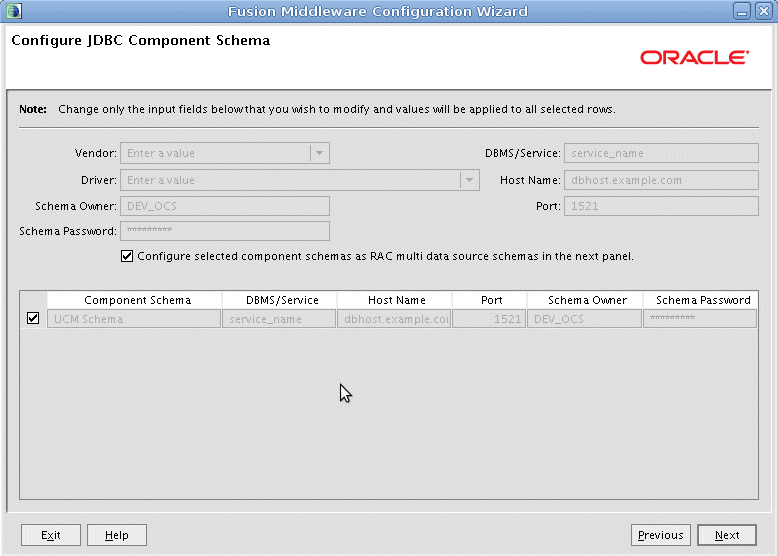Screen dimensions: 778x556
Task: Click the Schema Password input field
Action: (x=225, y=231)
